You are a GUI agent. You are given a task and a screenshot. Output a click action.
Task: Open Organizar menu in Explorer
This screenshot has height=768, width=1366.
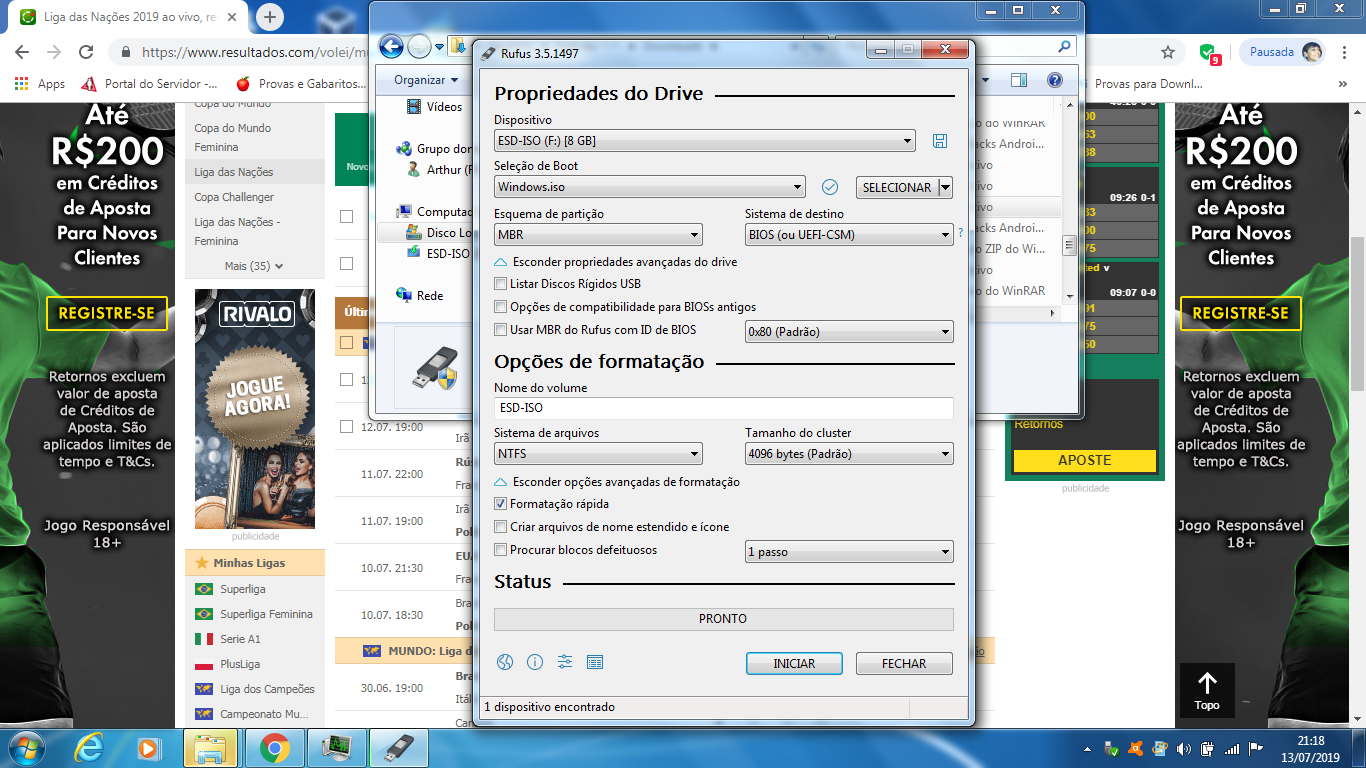tap(426, 80)
